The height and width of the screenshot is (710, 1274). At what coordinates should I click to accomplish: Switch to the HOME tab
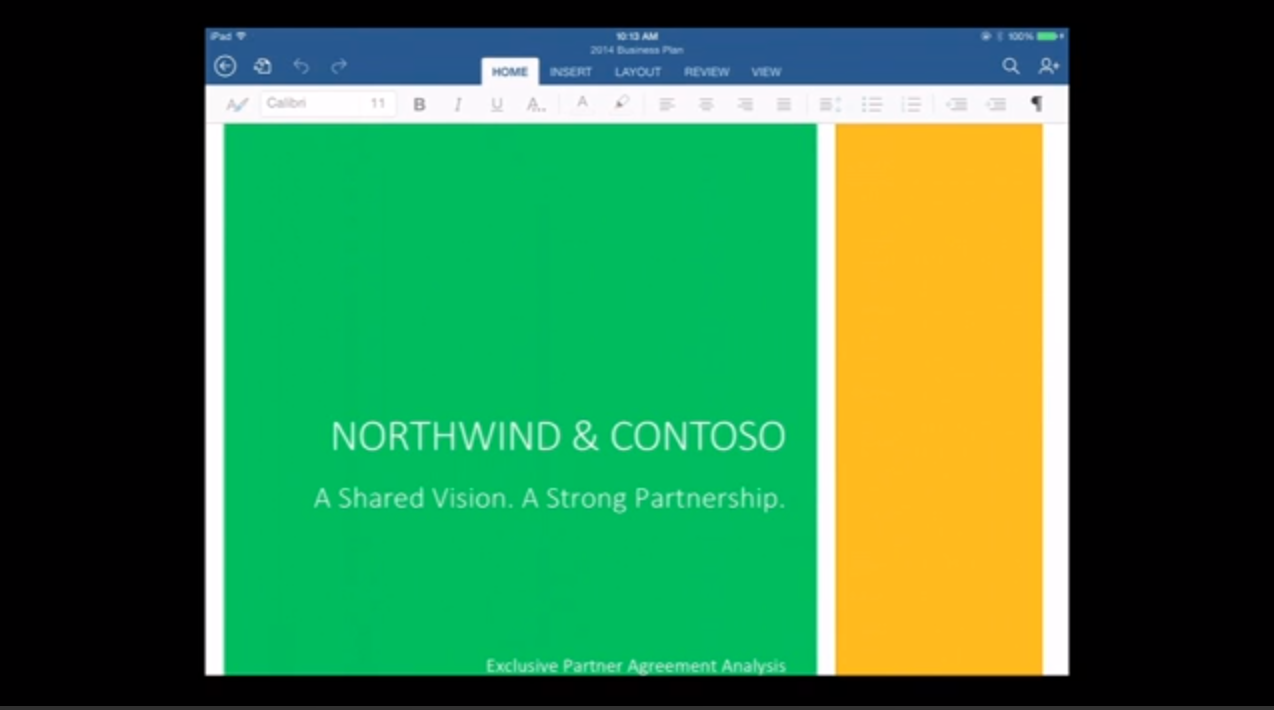click(x=510, y=72)
